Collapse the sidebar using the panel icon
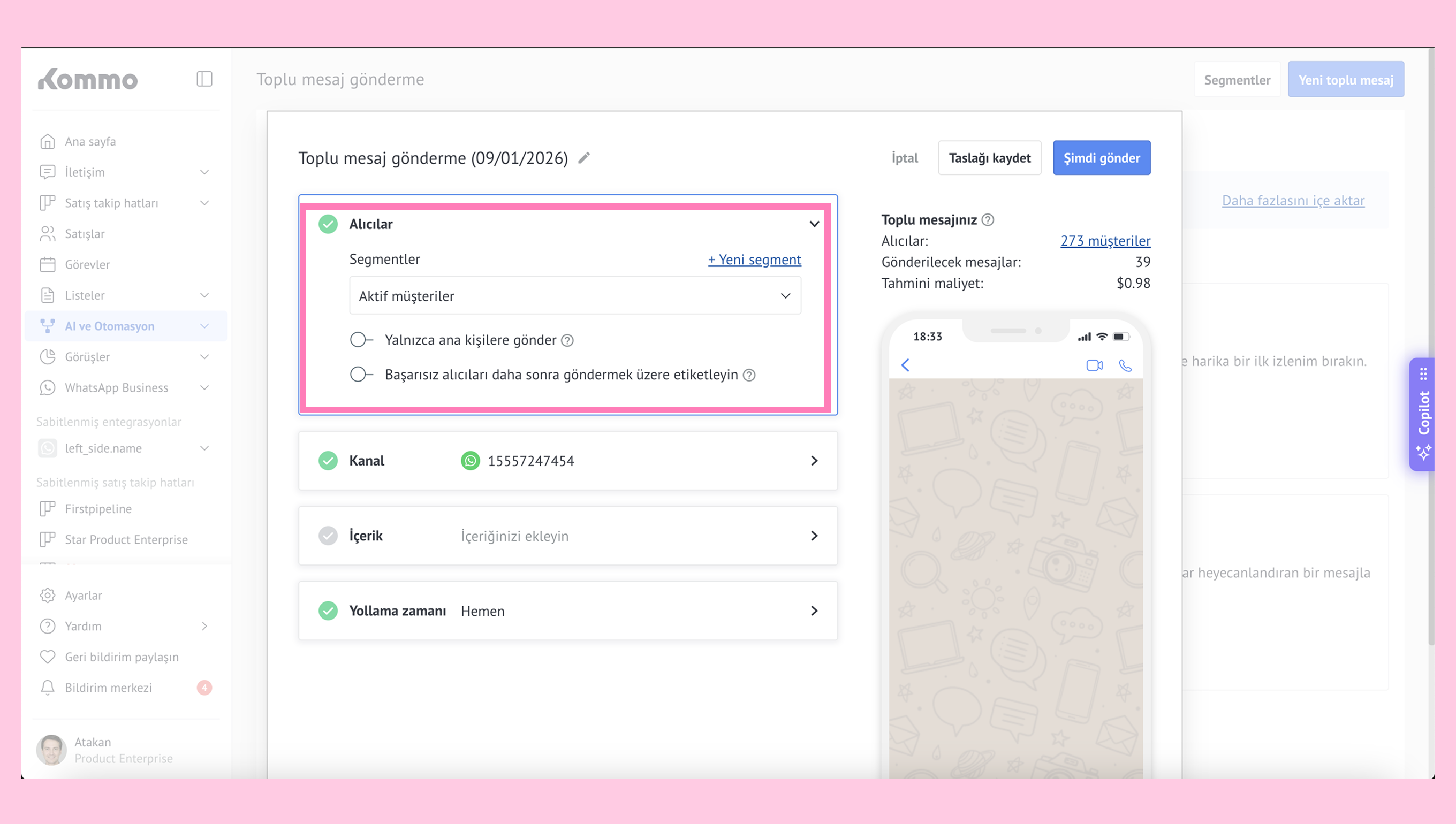Image resolution: width=1456 pixels, height=824 pixels. pyautogui.click(x=204, y=79)
